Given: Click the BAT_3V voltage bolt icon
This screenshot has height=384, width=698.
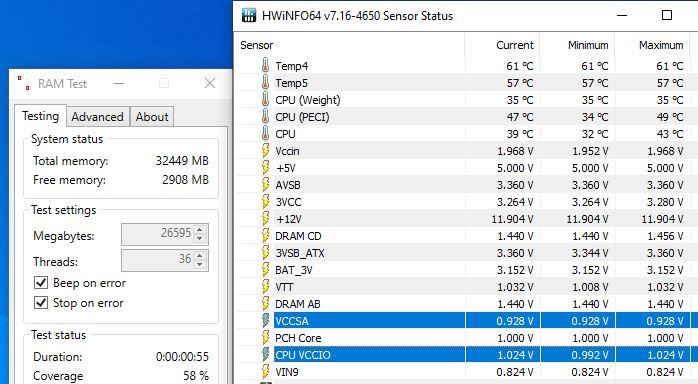Looking at the screenshot, I should click(x=265, y=270).
